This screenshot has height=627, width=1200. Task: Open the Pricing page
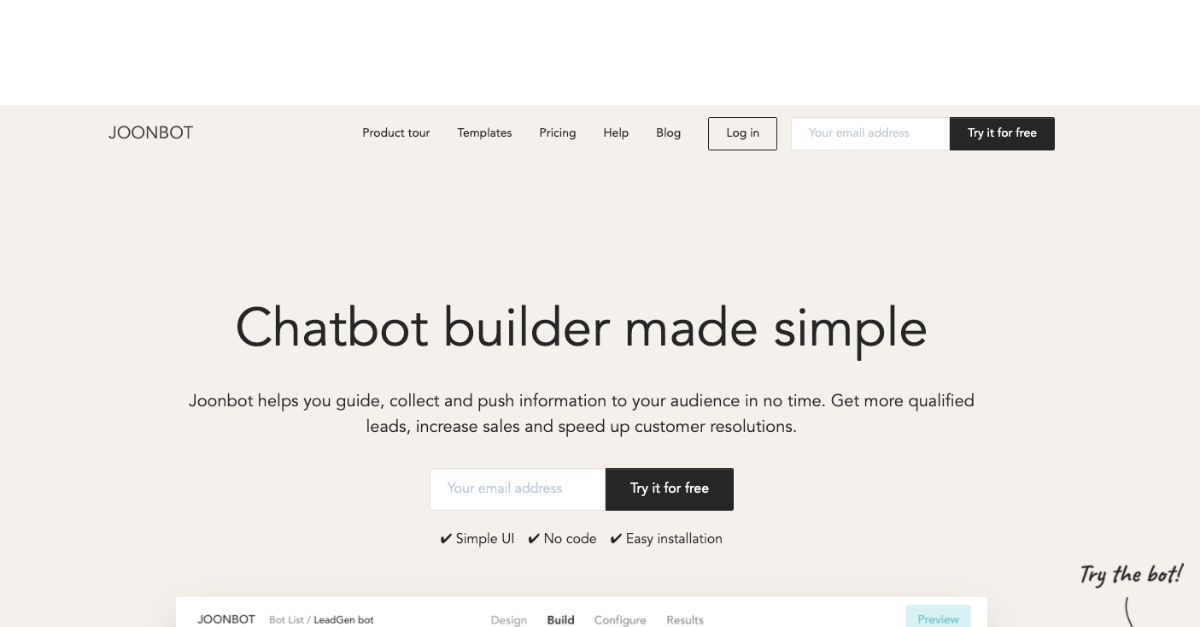(x=557, y=133)
